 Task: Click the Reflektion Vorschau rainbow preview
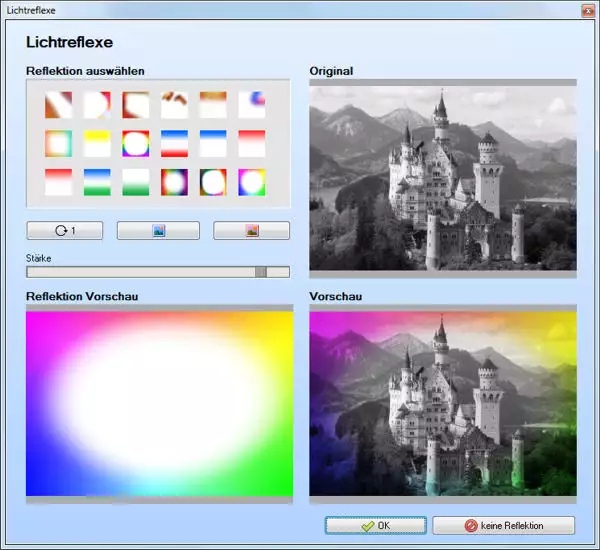tap(159, 402)
